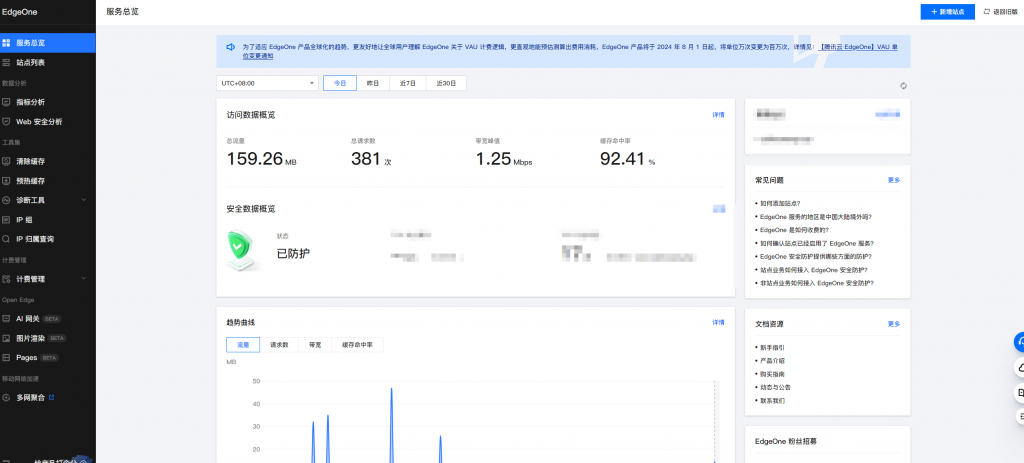The height and width of the screenshot is (463, 1024).
Task: Click the speaker icon in the announcement banner
Action: 230,47
